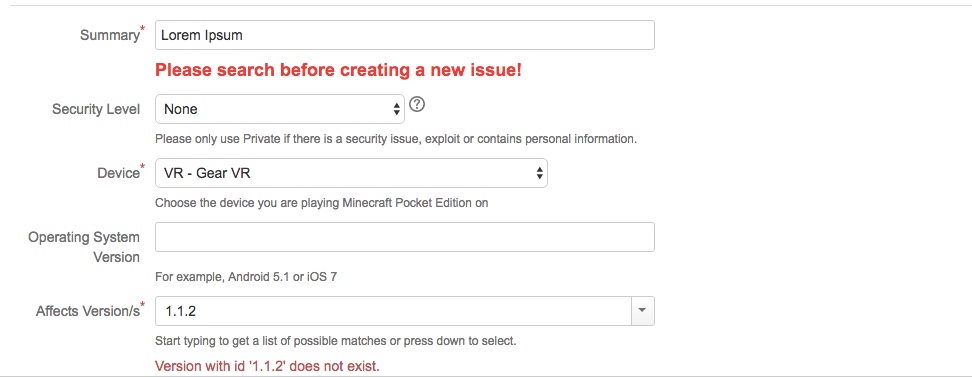The width and height of the screenshot is (972, 377).
Task: Click the Summary text field containing Lorem Ipsum
Action: (404, 35)
